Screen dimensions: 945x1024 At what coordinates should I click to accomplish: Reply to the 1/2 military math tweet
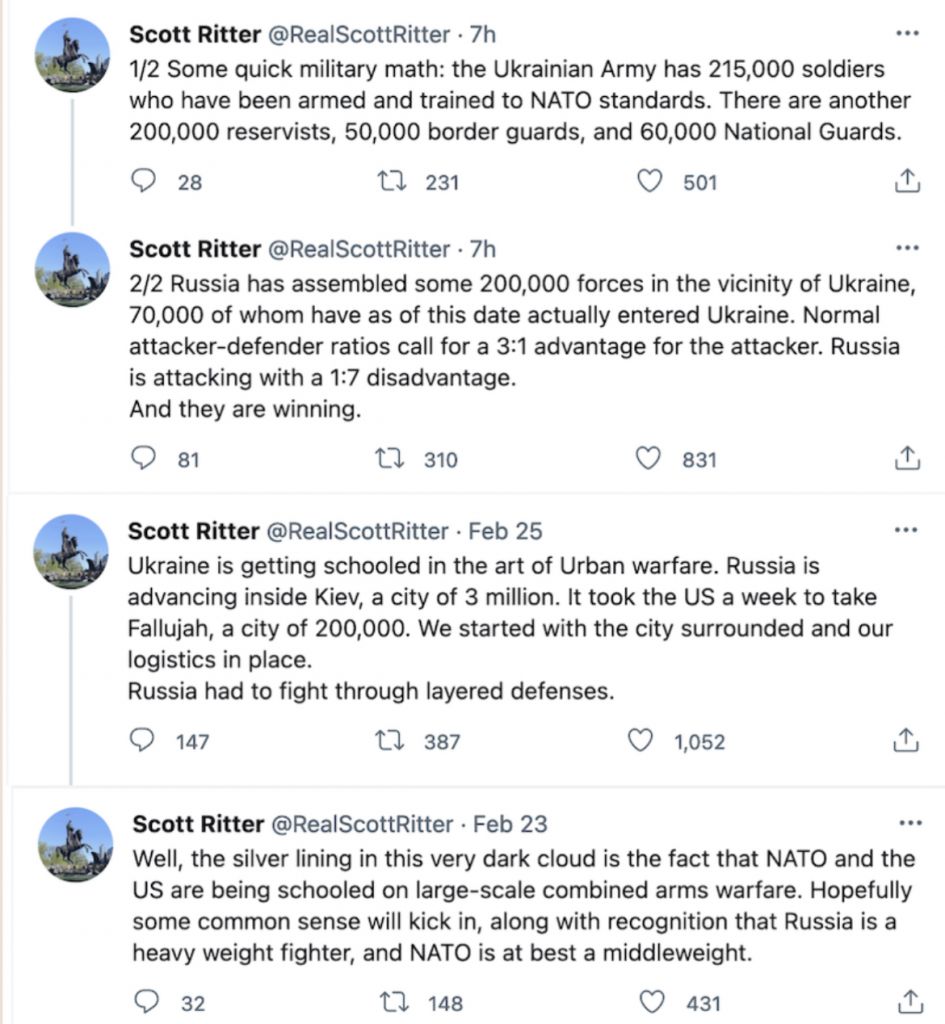[143, 181]
